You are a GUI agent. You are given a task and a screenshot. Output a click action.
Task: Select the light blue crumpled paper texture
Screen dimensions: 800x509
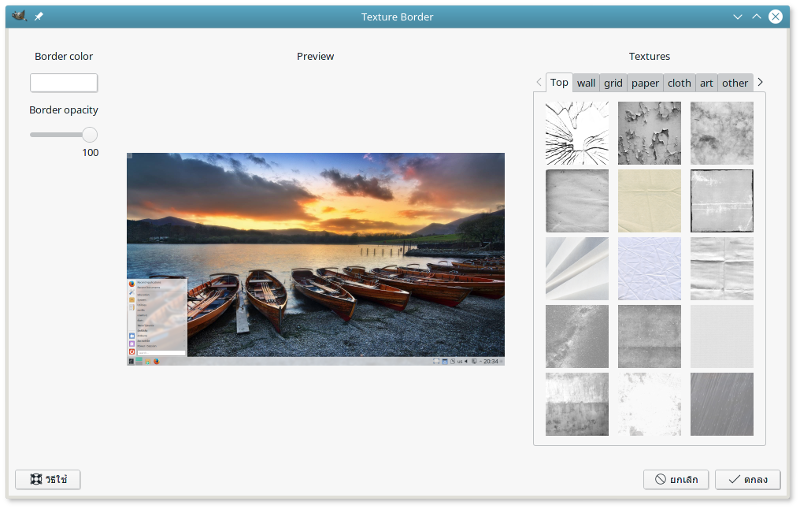(649, 268)
